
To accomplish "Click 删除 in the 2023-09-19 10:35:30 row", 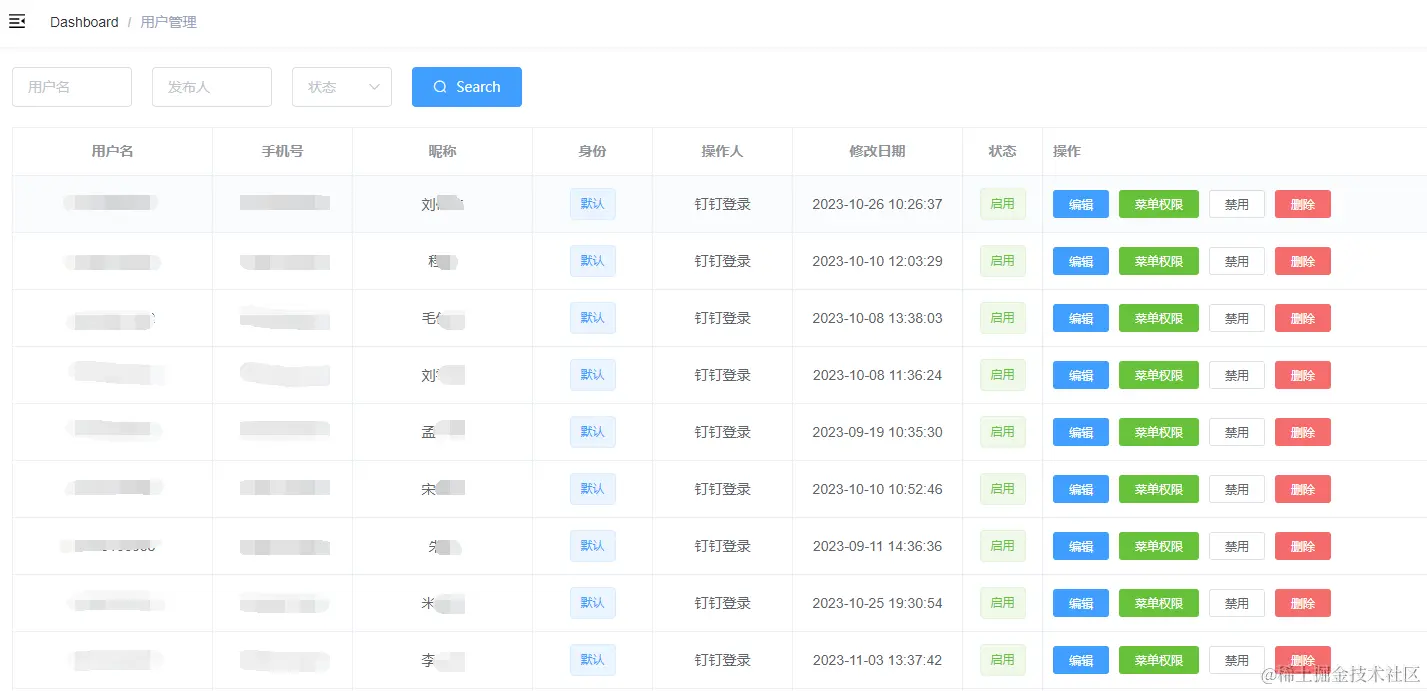I will pyautogui.click(x=1303, y=432).
